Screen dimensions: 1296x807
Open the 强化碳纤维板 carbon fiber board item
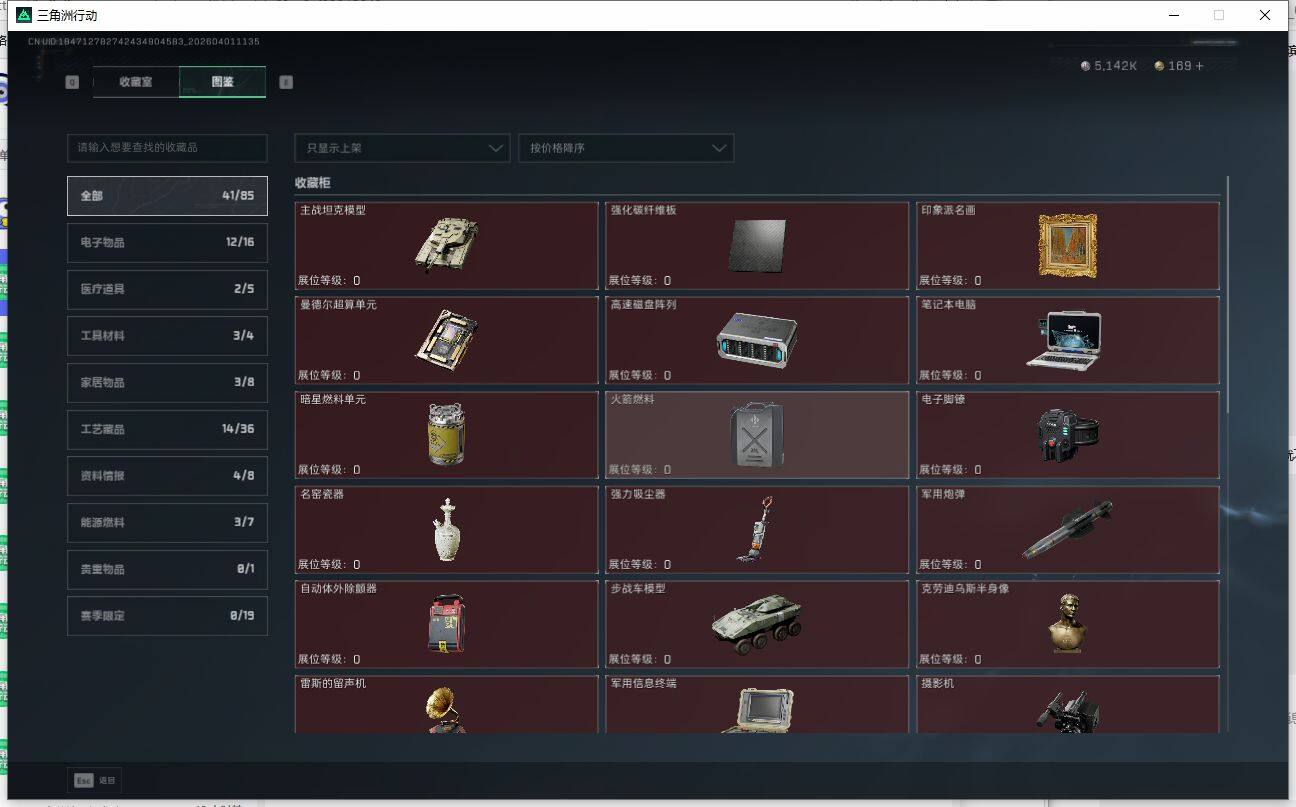[757, 246]
